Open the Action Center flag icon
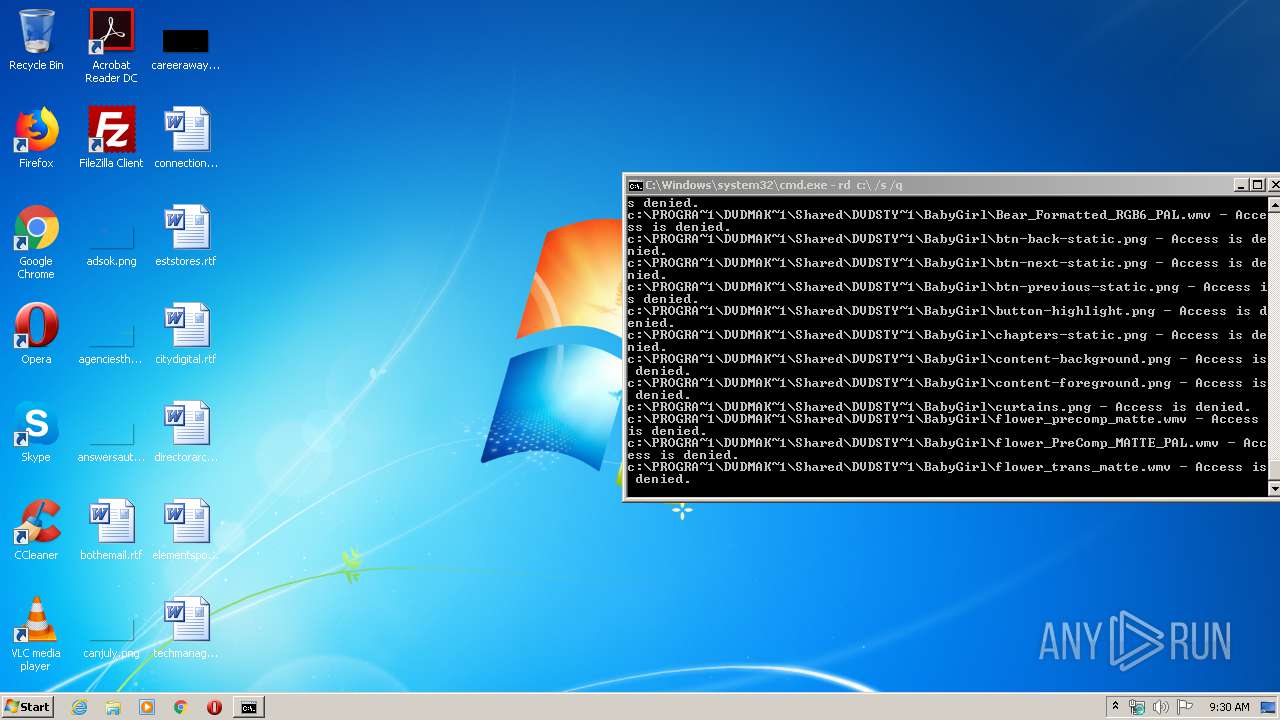 1185,707
